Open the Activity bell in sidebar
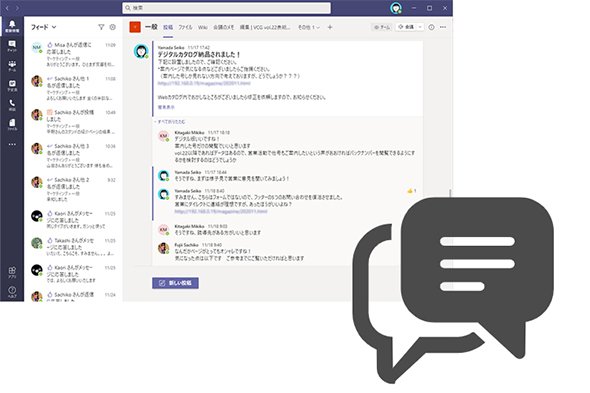590x393 pixels. point(12,26)
